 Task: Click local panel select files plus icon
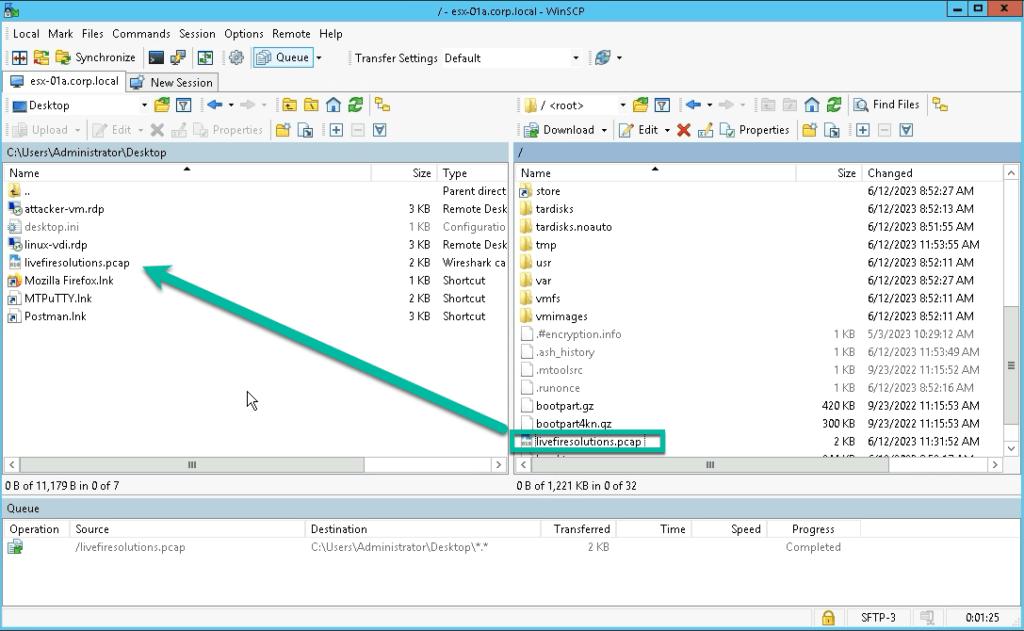[x=336, y=130]
